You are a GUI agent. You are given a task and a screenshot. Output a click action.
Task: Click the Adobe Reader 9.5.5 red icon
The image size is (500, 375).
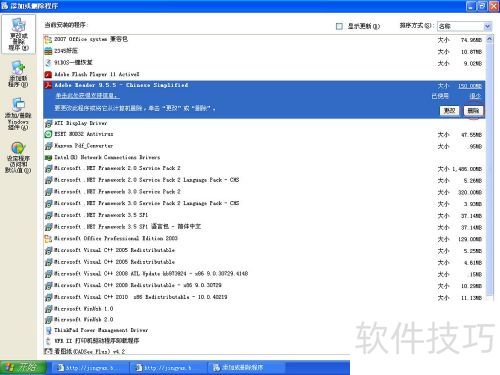pos(48,85)
